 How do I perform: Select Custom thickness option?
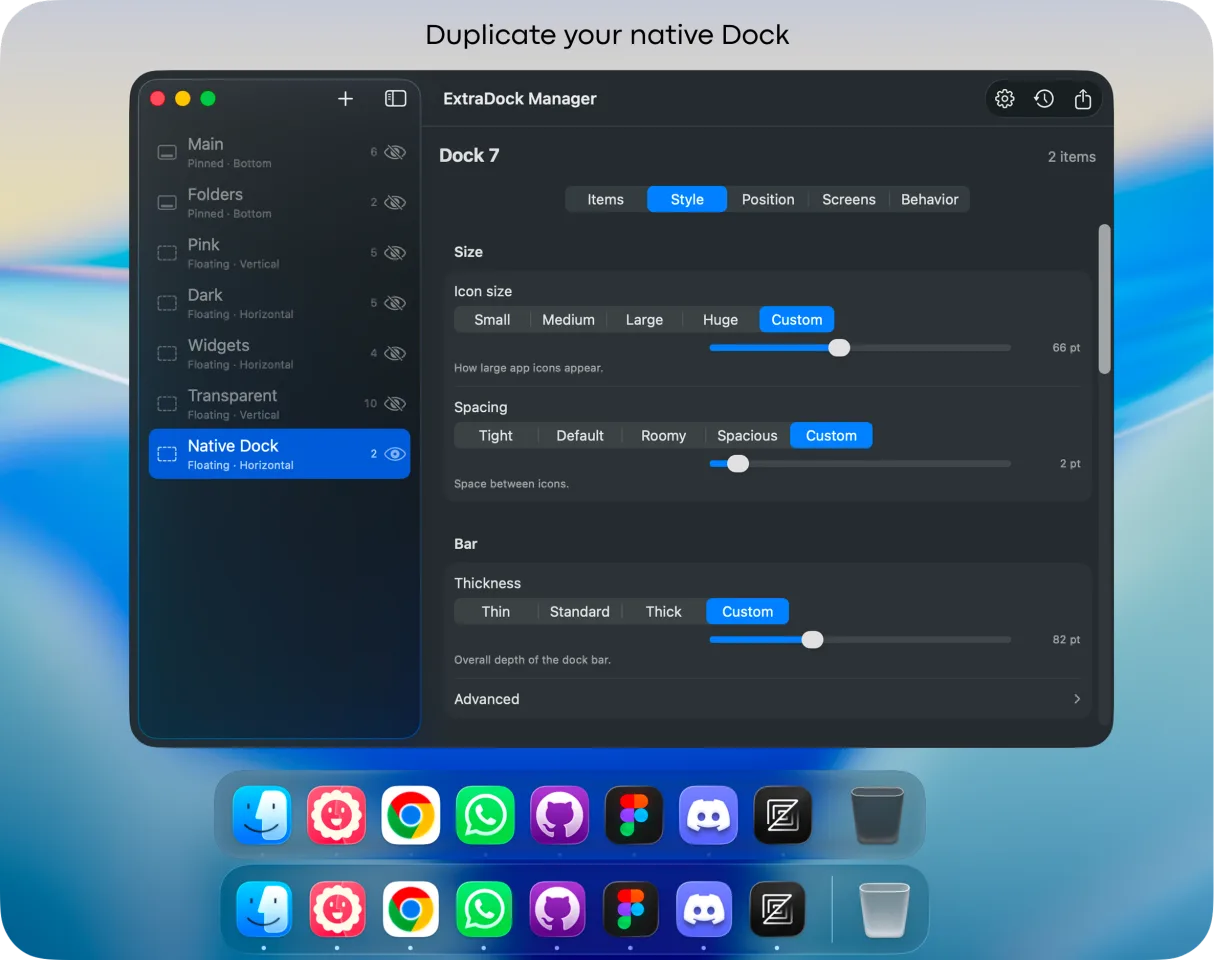[748, 612]
